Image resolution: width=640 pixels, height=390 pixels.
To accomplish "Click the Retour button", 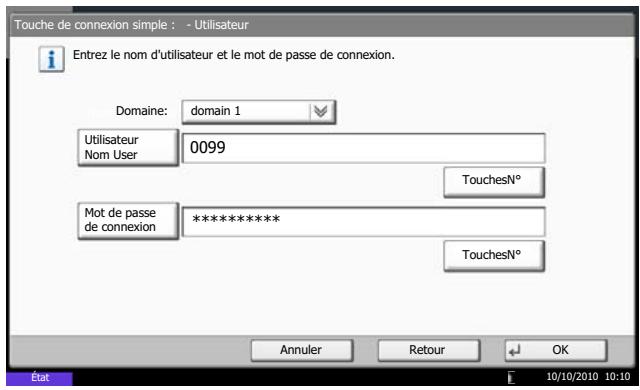I will 429,350.
